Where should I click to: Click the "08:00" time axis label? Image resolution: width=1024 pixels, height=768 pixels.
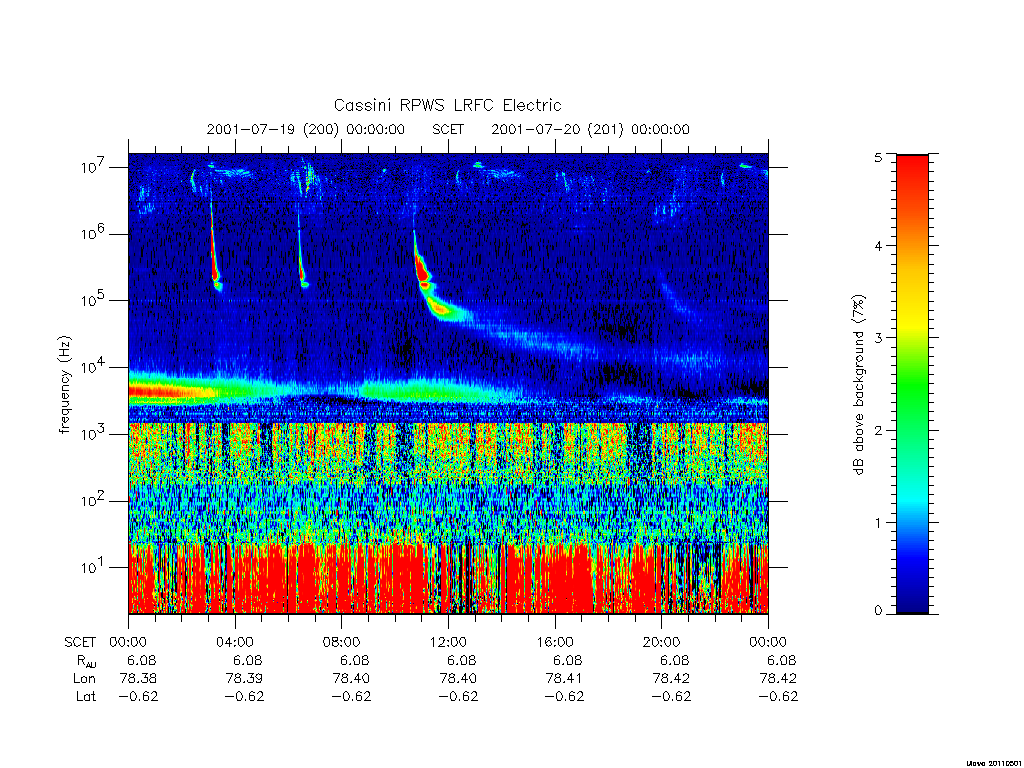pos(342,642)
